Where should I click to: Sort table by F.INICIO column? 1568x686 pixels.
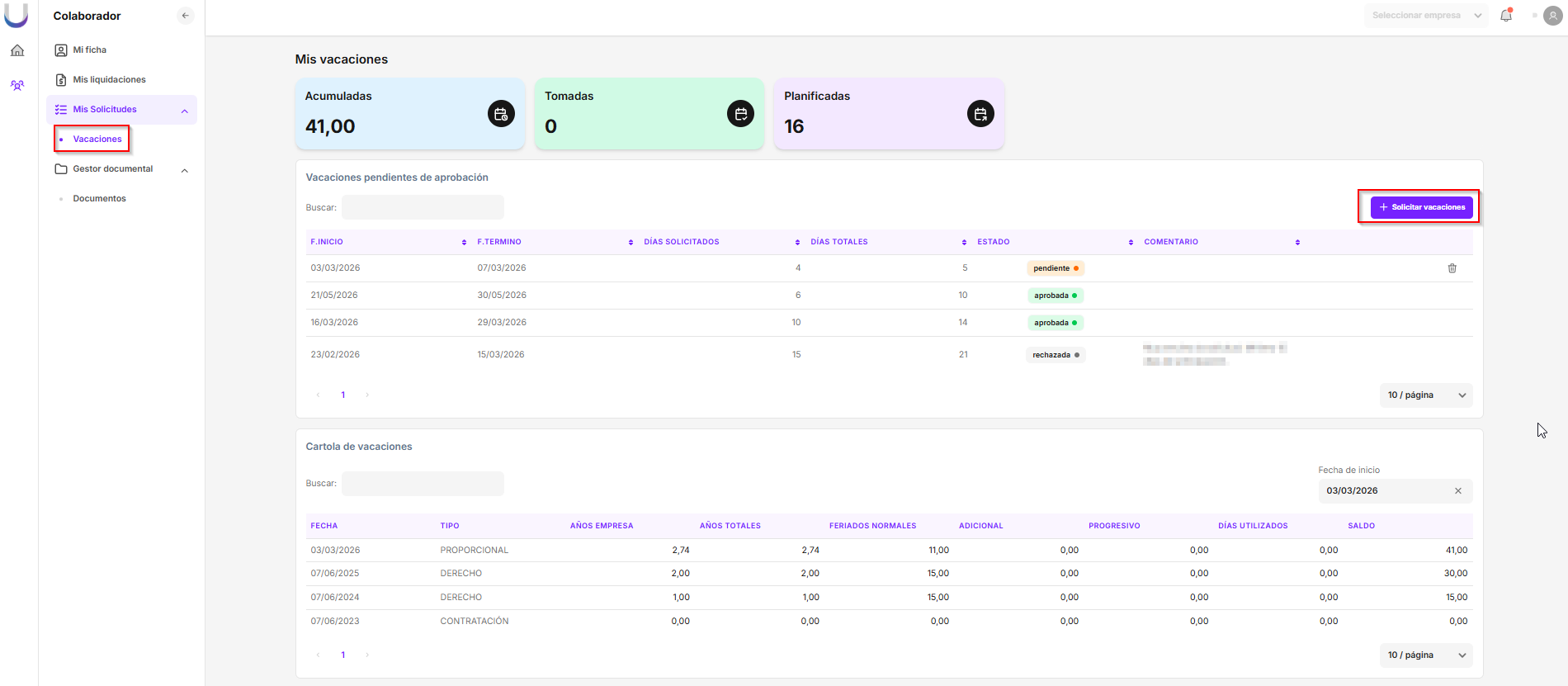(x=464, y=242)
